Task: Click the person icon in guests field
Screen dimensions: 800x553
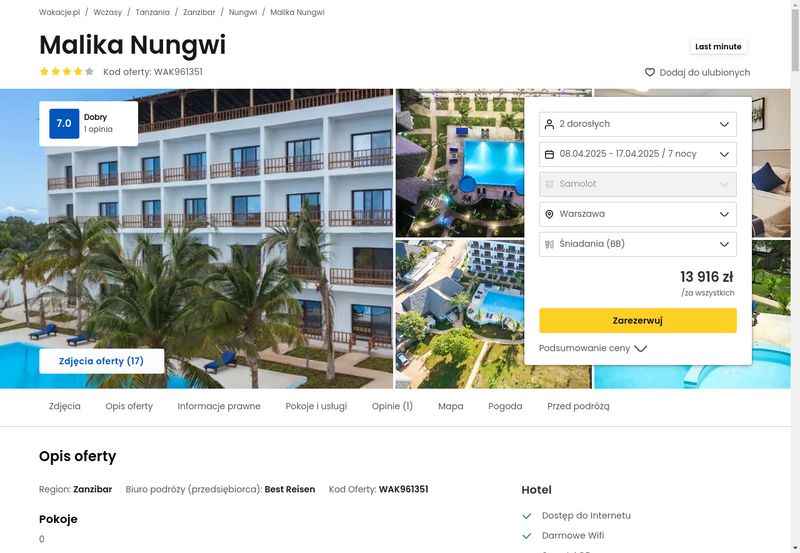Action: pos(549,124)
